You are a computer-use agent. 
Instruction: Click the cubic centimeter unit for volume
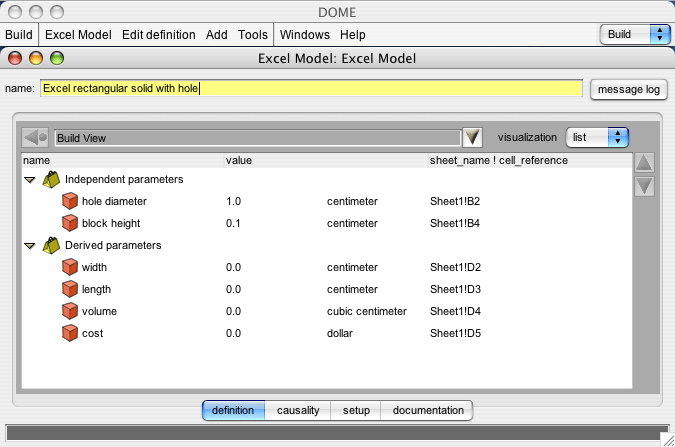click(x=367, y=311)
